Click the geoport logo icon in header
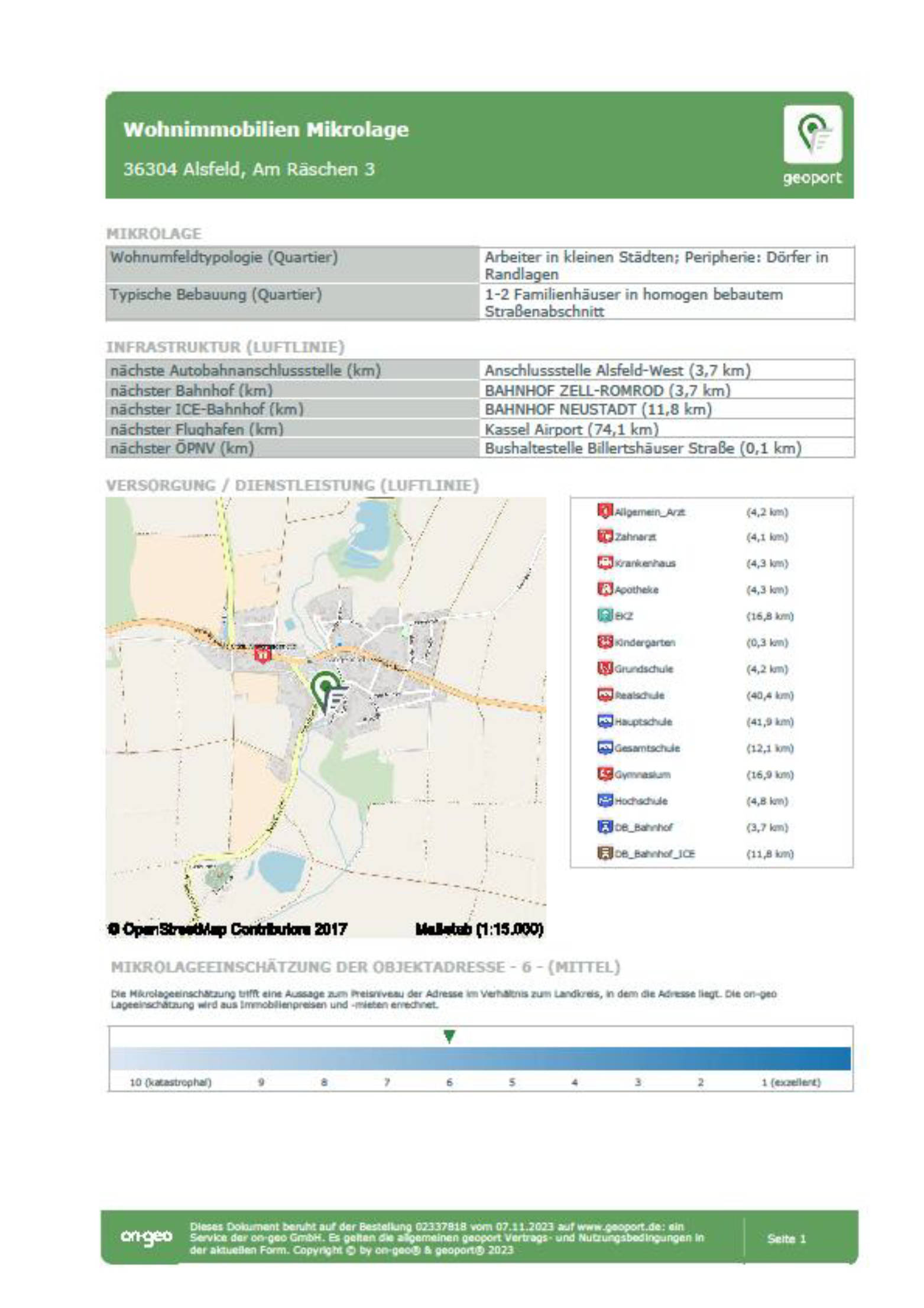924x1308 pixels. (x=813, y=134)
